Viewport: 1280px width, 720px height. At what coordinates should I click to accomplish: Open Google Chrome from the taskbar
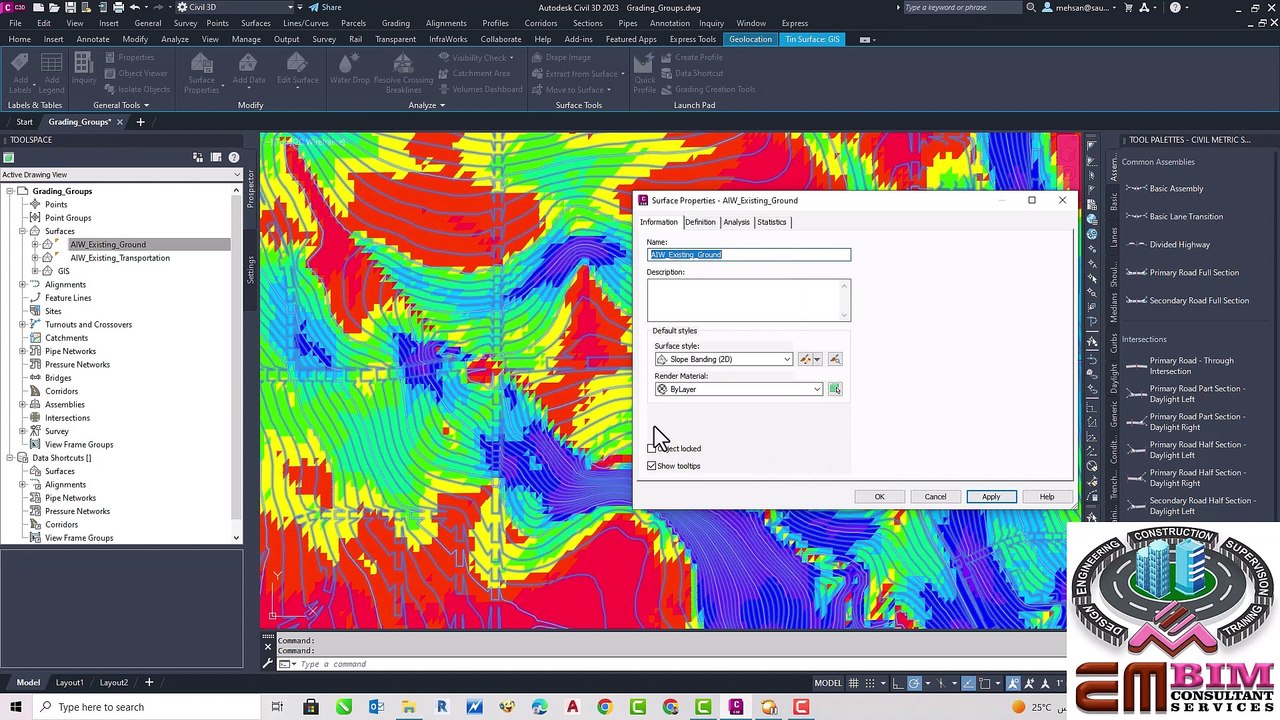pos(605,707)
